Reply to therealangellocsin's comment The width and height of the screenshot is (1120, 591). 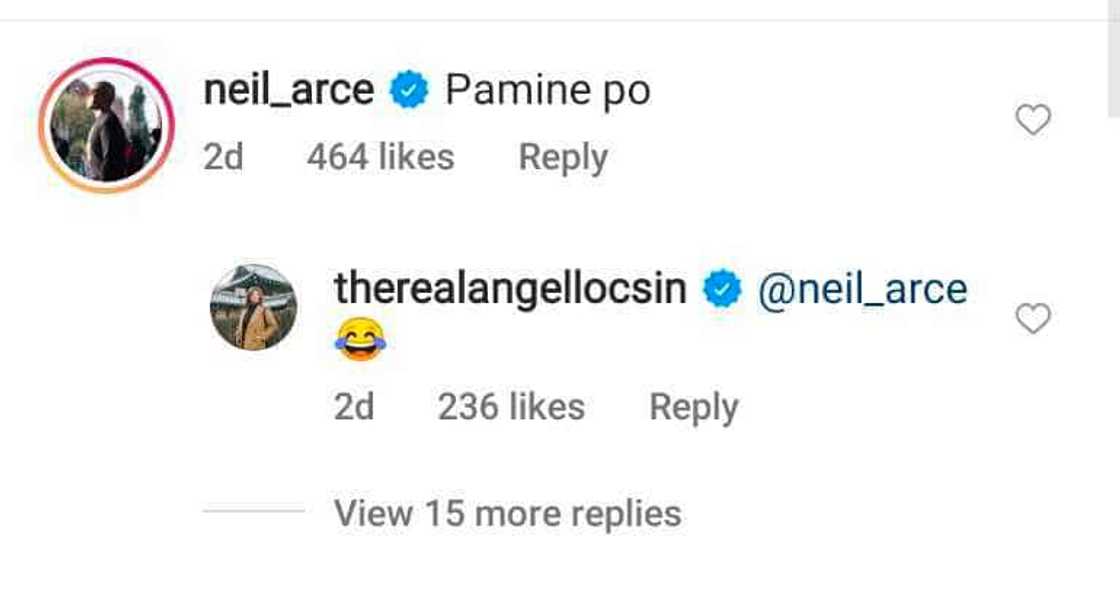point(693,407)
